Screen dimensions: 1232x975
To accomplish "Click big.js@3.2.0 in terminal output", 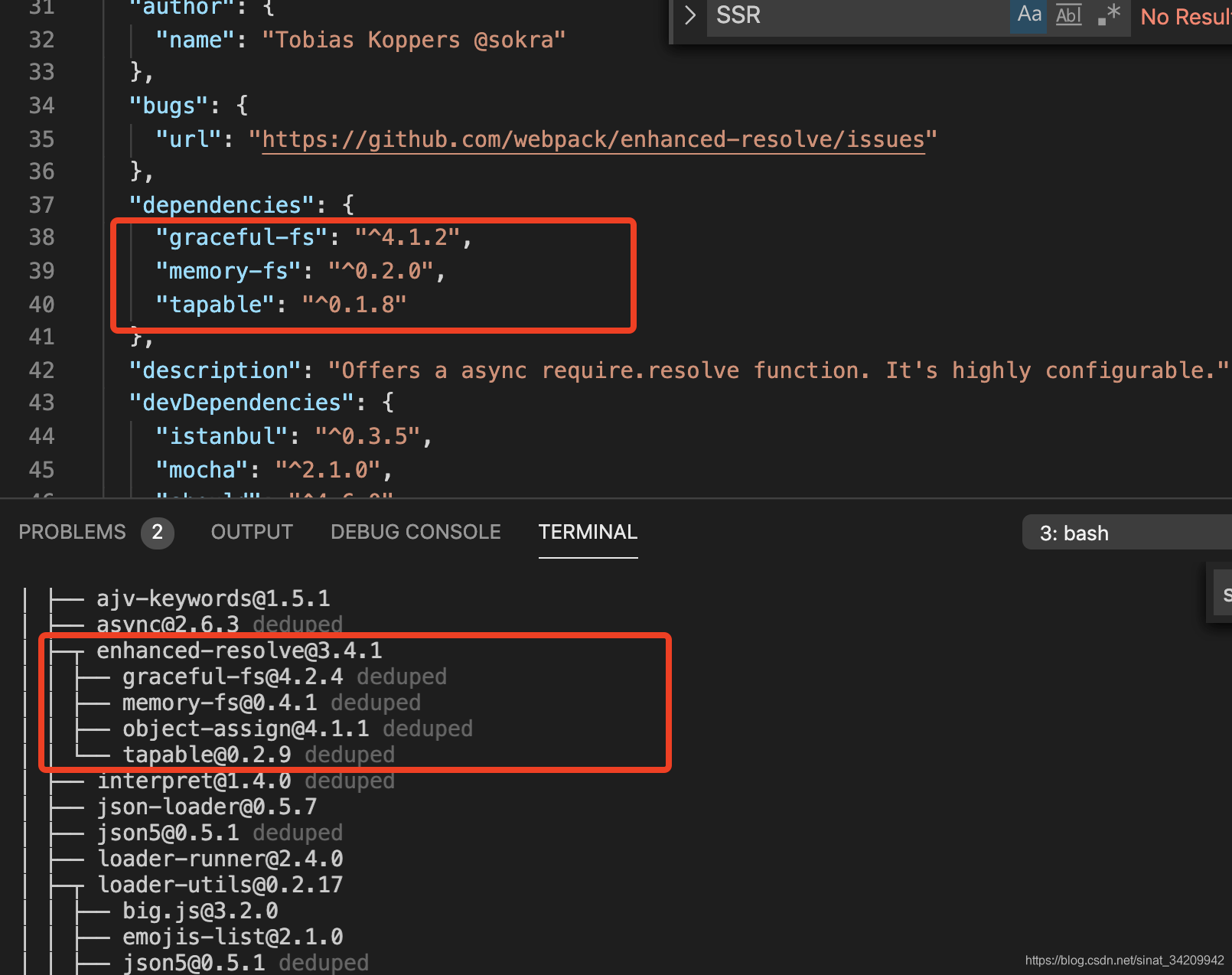I will (200, 911).
